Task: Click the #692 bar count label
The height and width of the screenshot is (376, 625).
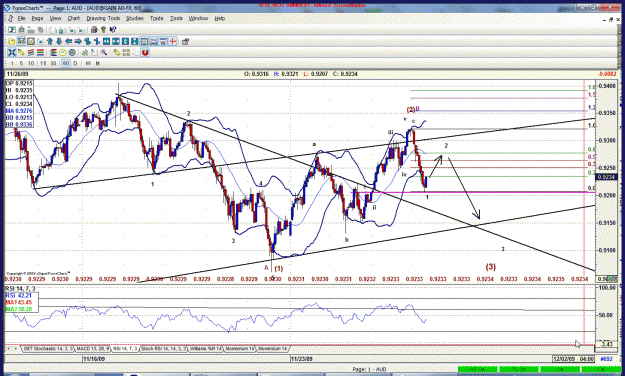Action: click(607, 359)
